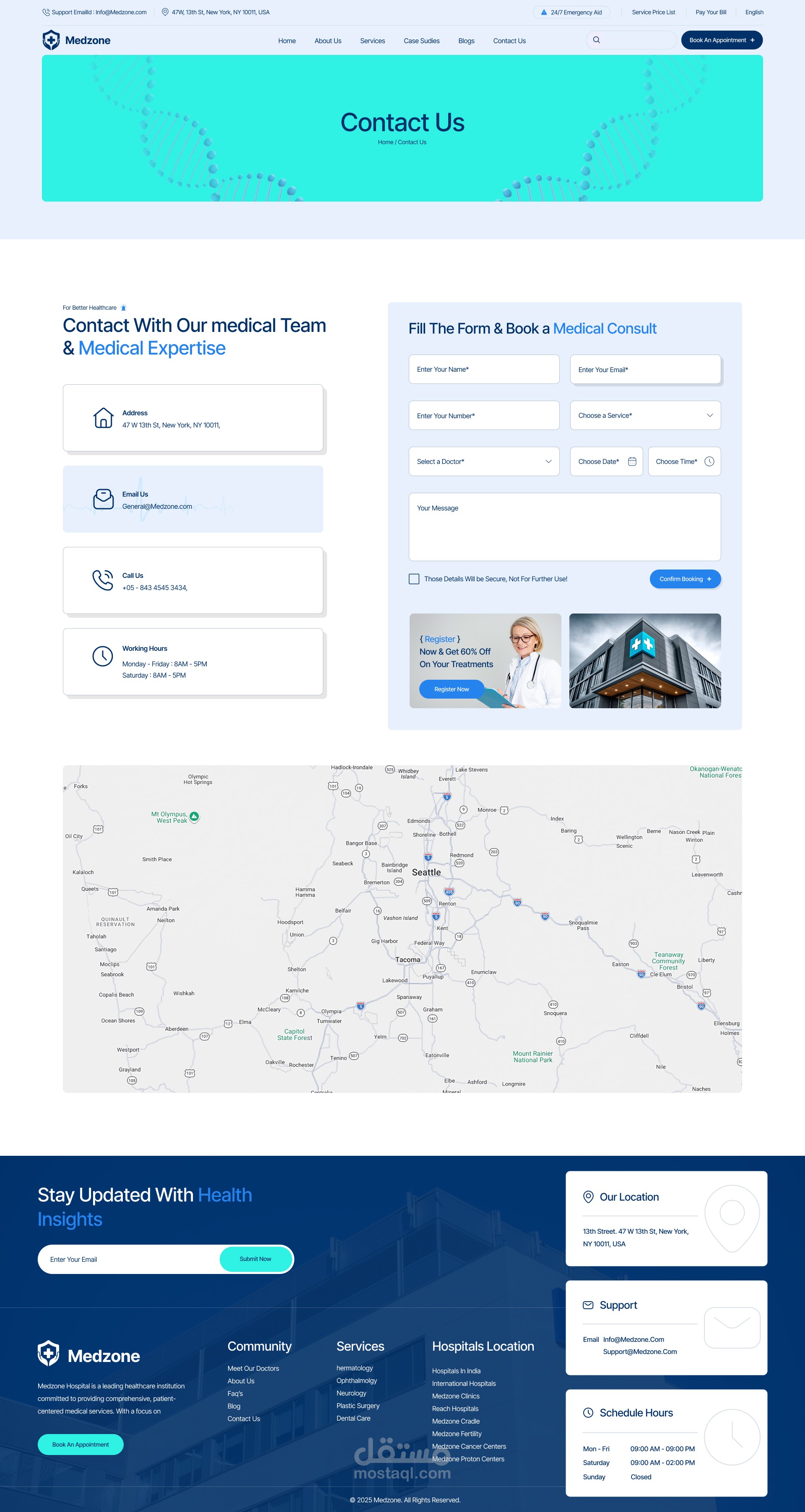
Task: Click the Your Message text area
Action: pyautogui.click(x=564, y=526)
